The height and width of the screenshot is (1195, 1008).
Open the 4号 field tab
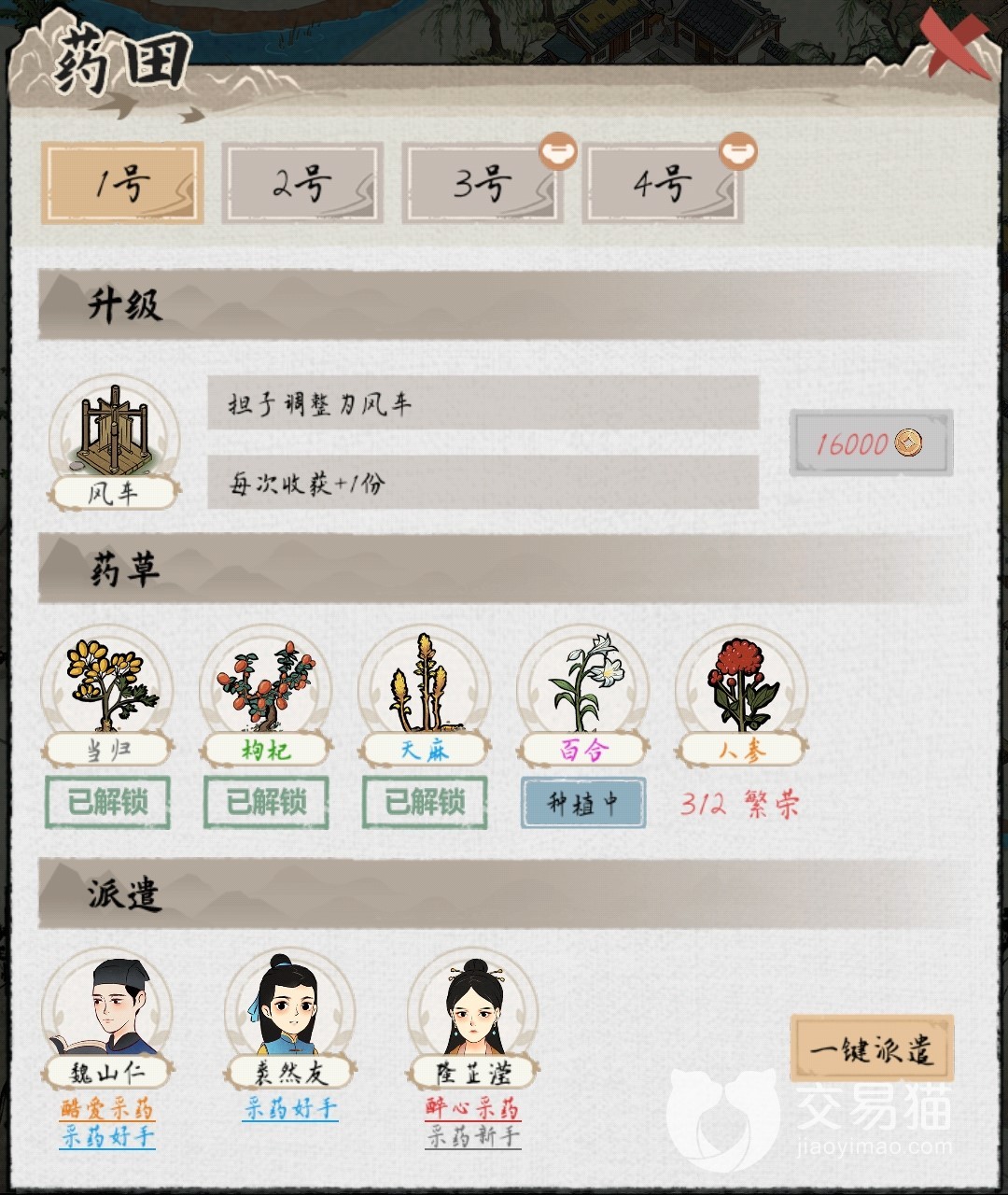coord(663,183)
